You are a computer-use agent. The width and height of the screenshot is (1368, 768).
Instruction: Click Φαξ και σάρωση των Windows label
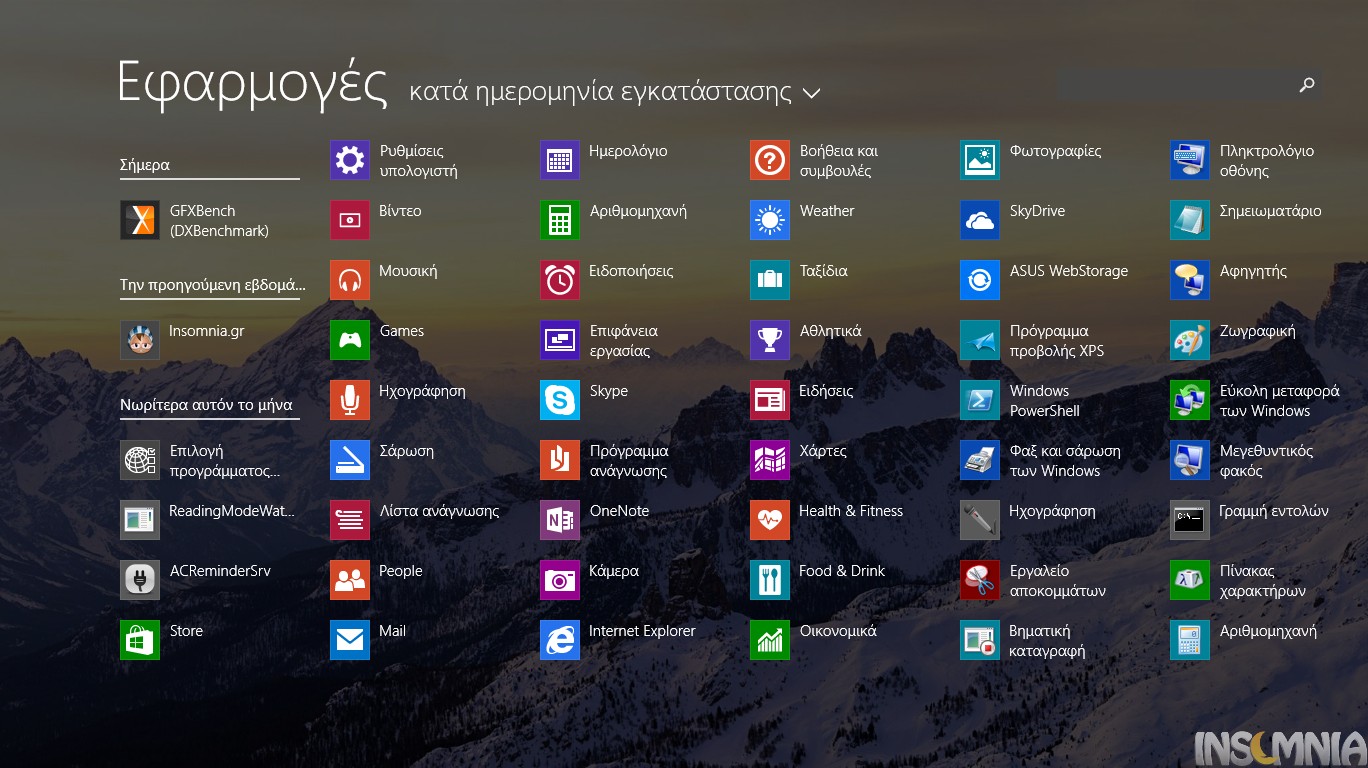1065,461
